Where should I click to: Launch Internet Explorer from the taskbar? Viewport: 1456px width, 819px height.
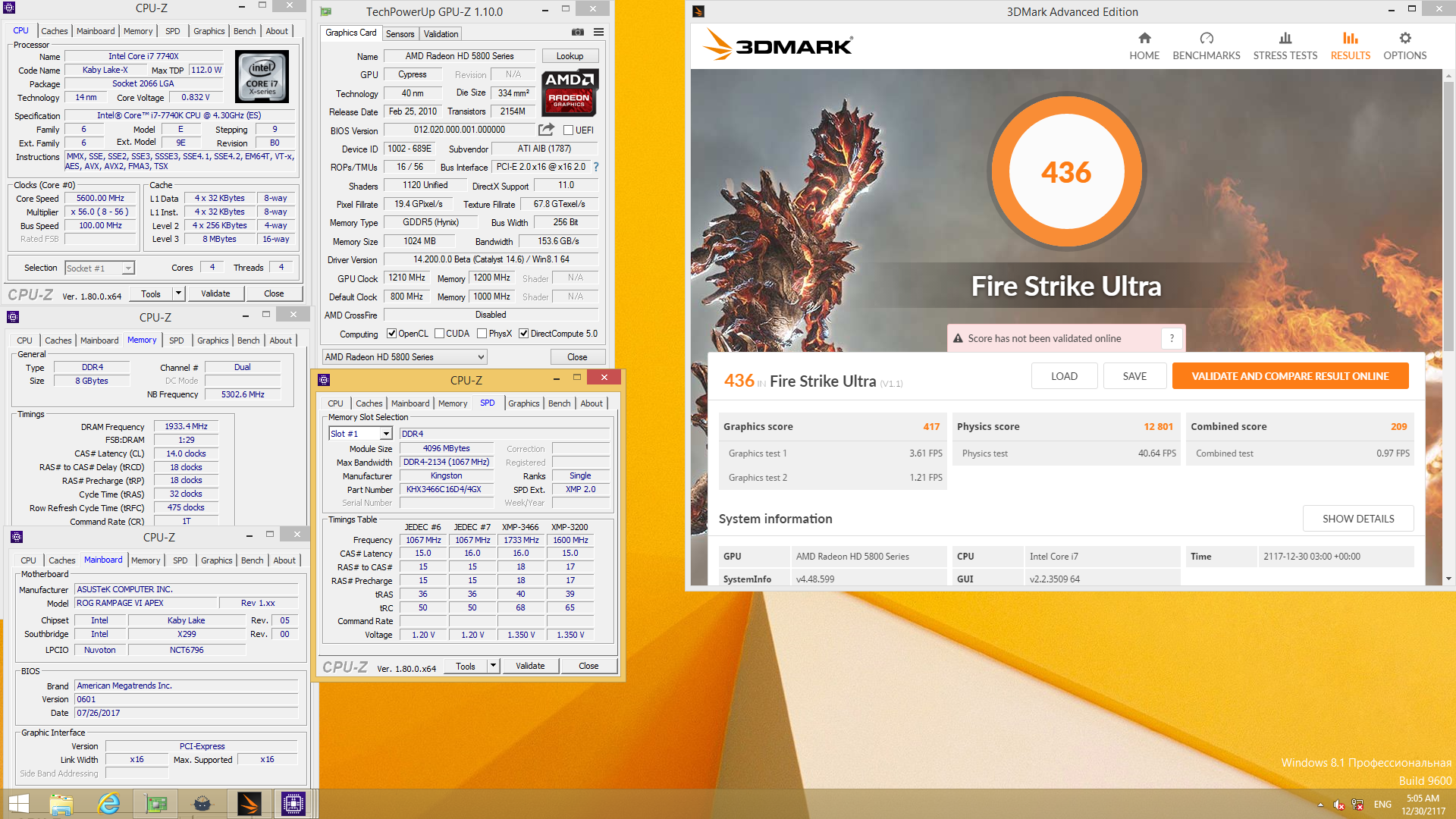coord(109,804)
